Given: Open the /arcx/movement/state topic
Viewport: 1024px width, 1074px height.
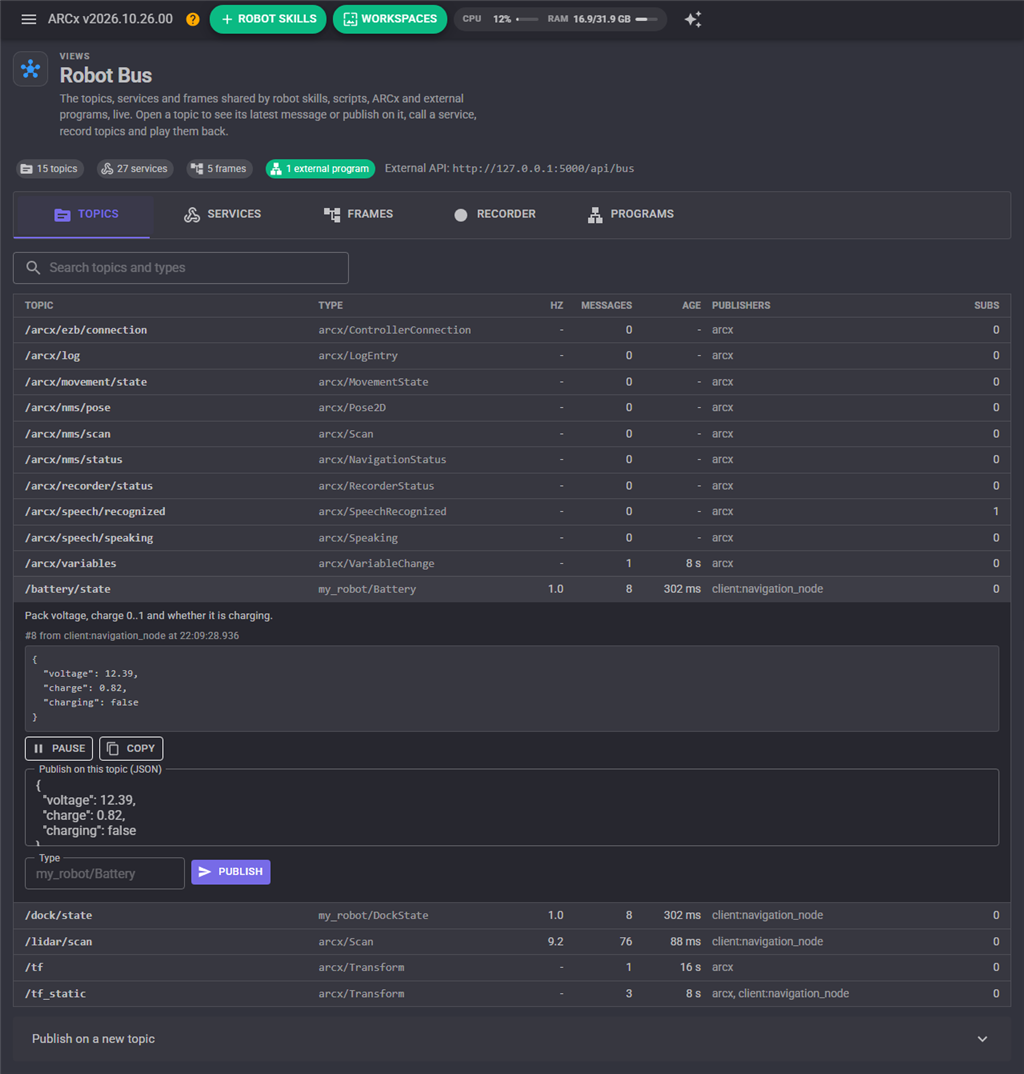Looking at the screenshot, I should (x=512, y=382).
